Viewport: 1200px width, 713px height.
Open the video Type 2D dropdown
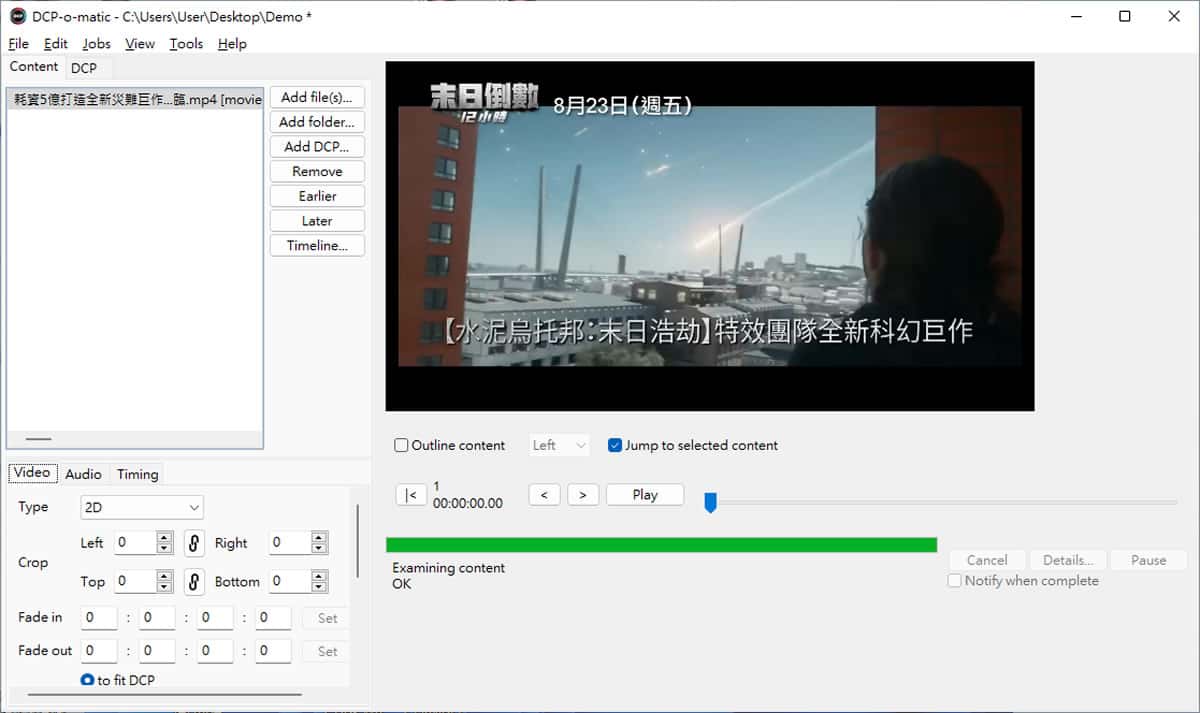click(x=141, y=508)
